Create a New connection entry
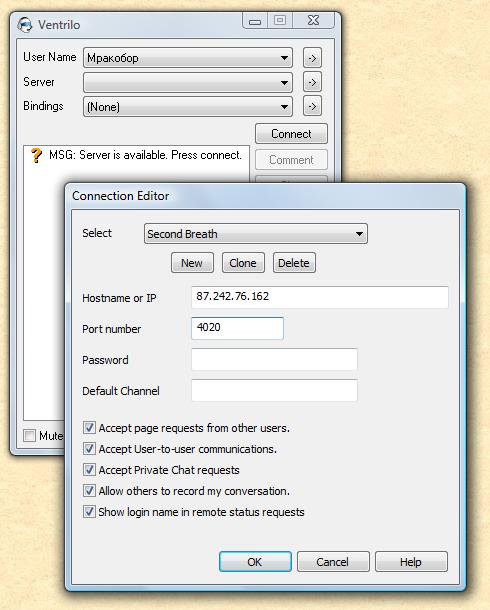The height and width of the screenshot is (610, 490). [x=192, y=263]
